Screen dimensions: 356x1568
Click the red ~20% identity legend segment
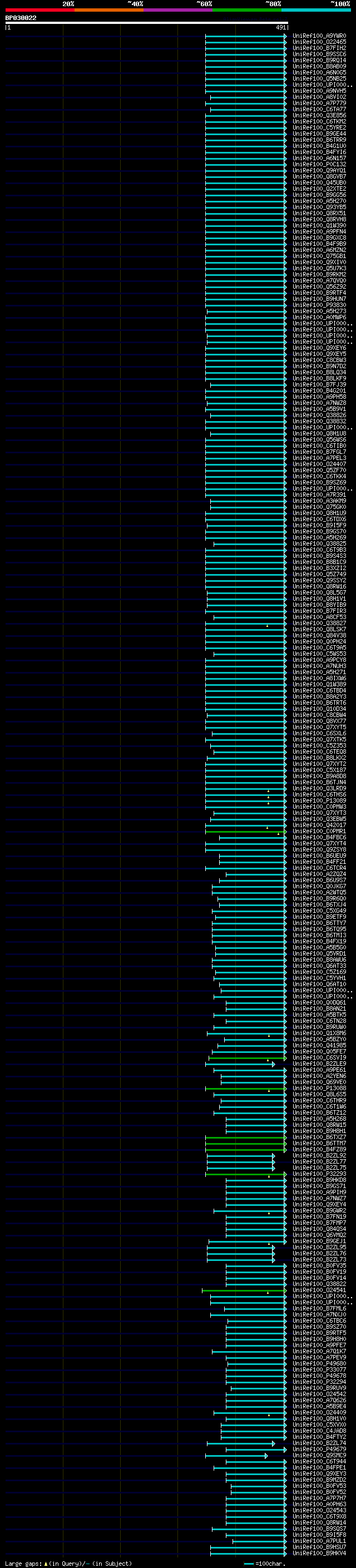point(39,10)
